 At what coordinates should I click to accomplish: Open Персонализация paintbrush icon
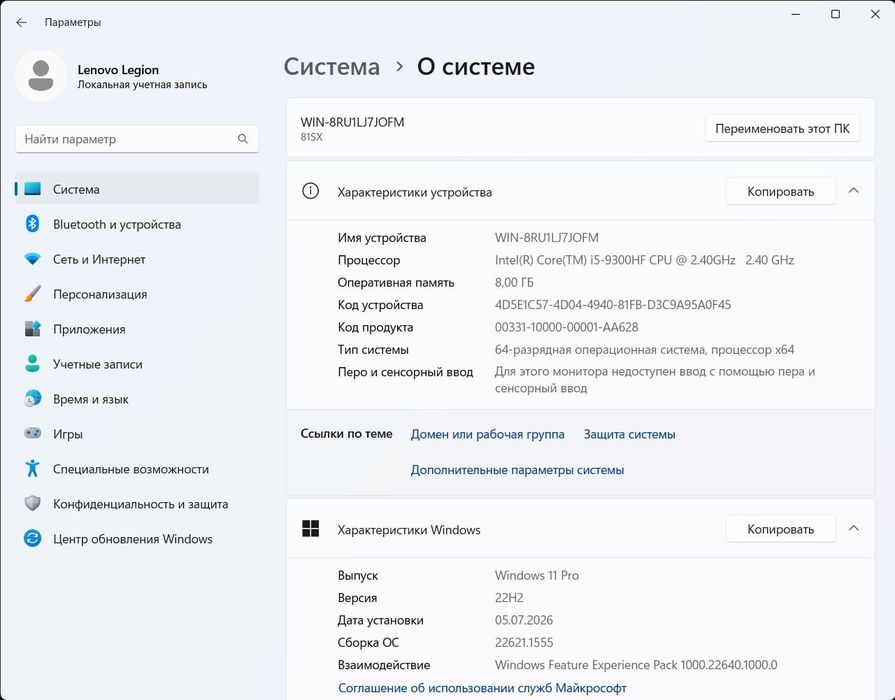[x=33, y=294]
